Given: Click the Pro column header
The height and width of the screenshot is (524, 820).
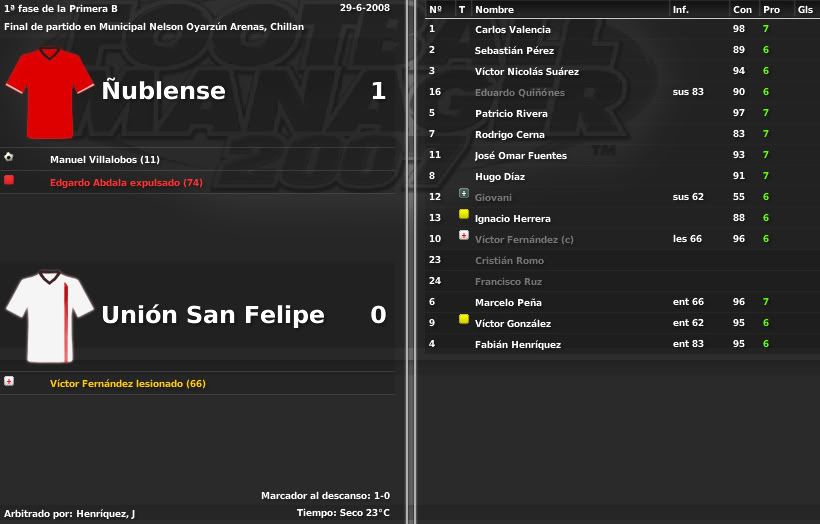Looking at the screenshot, I should point(771,9).
